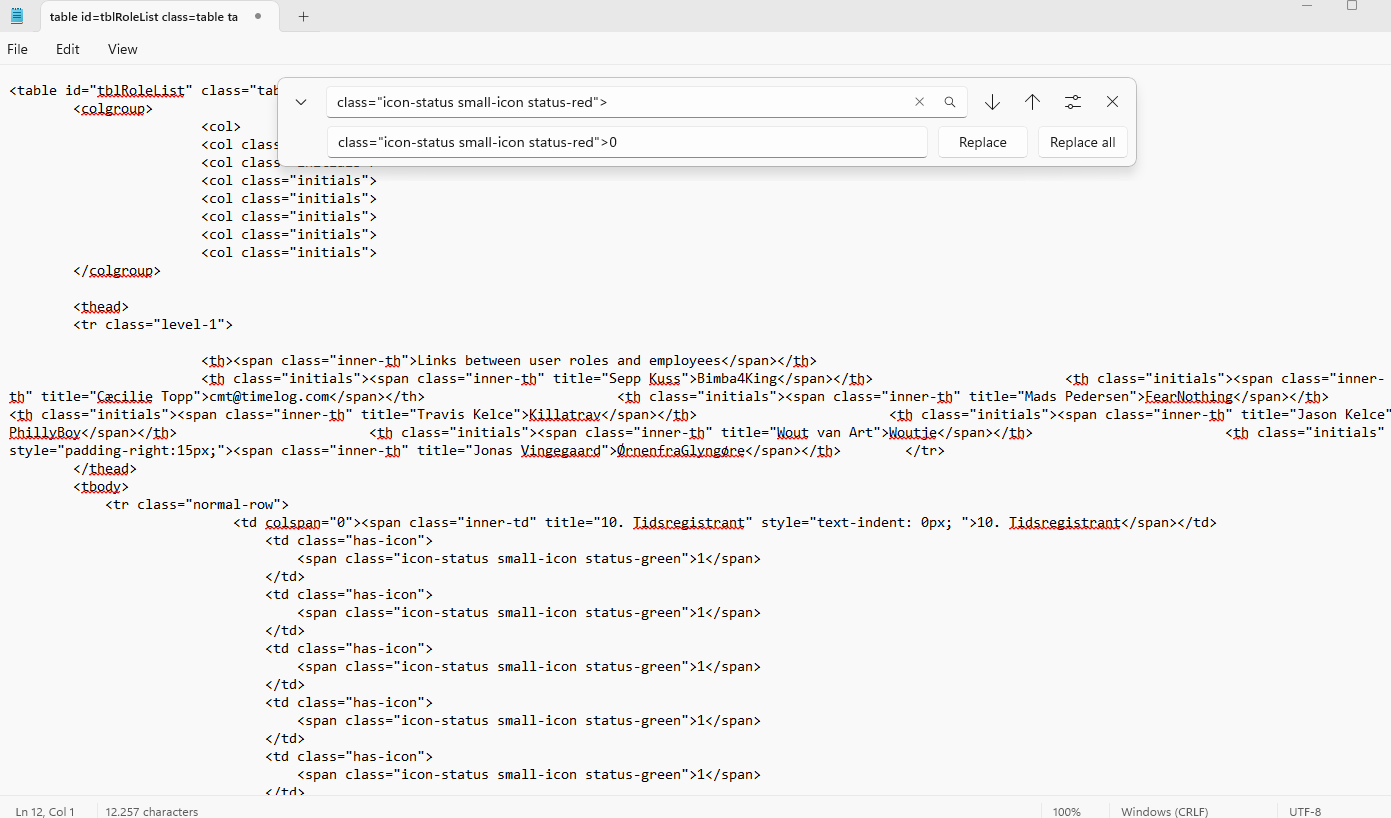Click the find previous up arrow
1391x818 pixels.
pos(1032,102)
